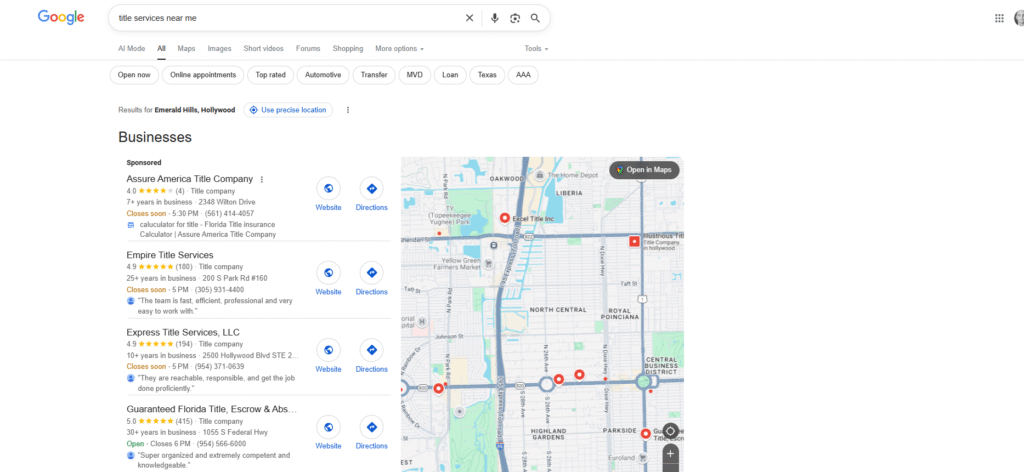Image resolution: width=1024 pixels, height=472 pixels.
Task: Open Google Lens image search icon
Action: click(515, 18)
